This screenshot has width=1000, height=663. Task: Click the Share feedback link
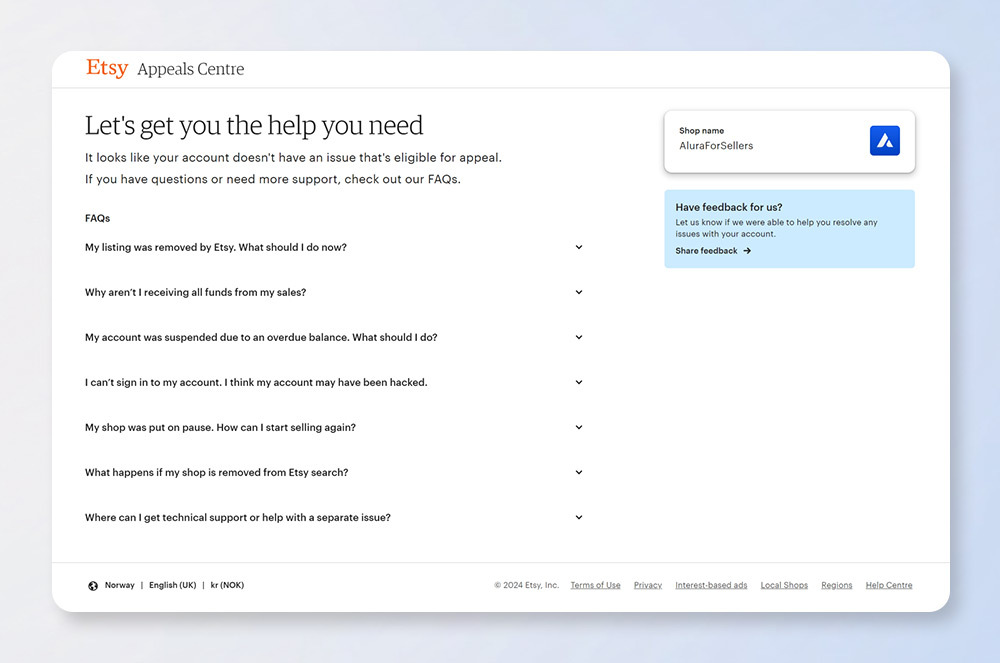tap(713, 251)
